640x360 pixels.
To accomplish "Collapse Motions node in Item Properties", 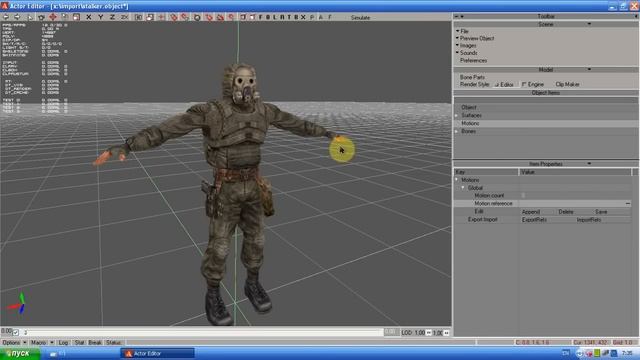I will 457,180.
